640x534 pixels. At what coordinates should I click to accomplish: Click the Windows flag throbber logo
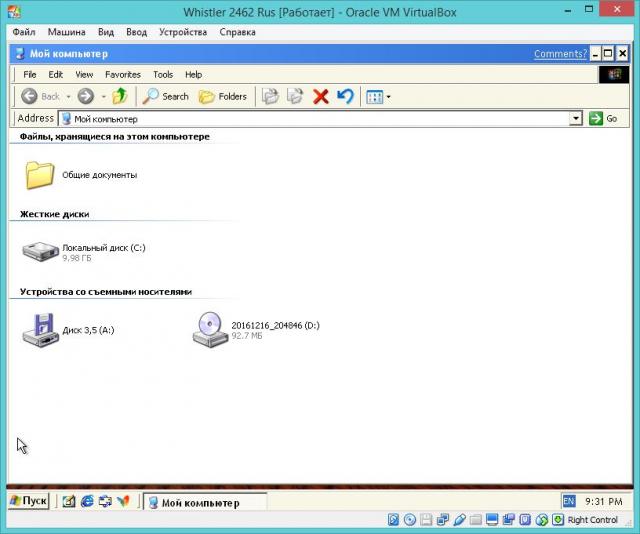[614, 75]
